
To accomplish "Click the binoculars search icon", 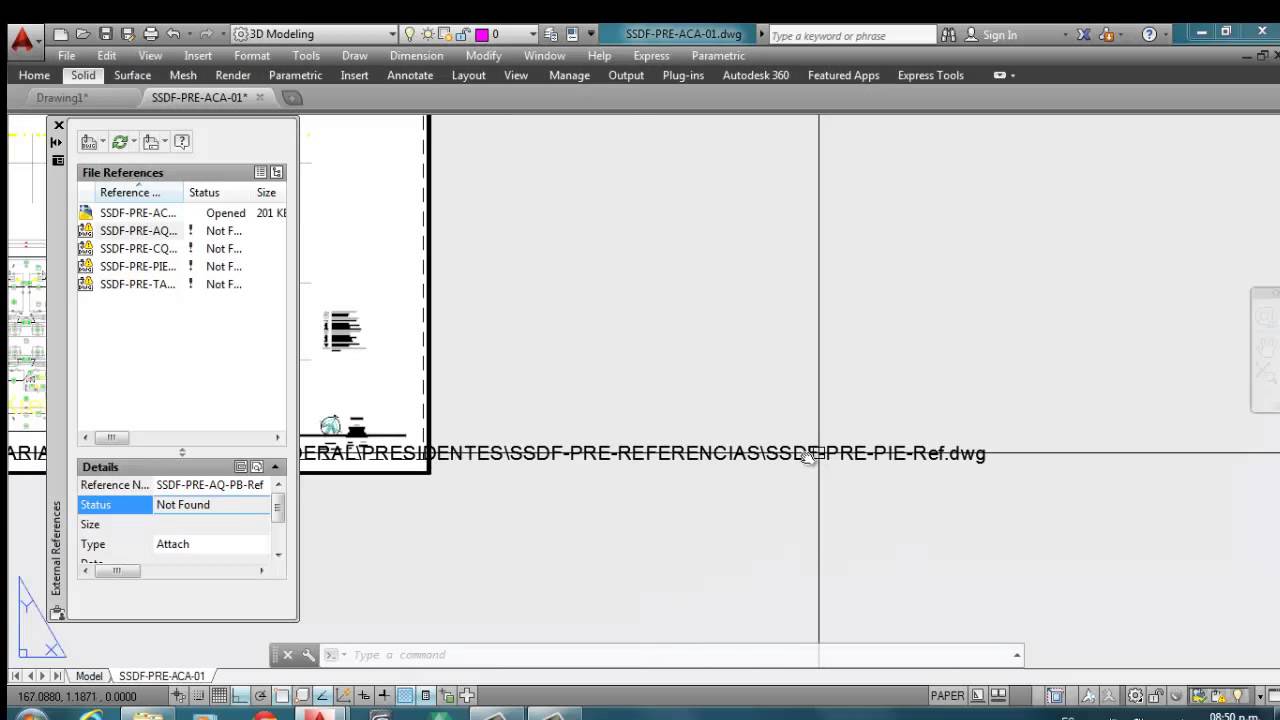I will coord(948,35).
